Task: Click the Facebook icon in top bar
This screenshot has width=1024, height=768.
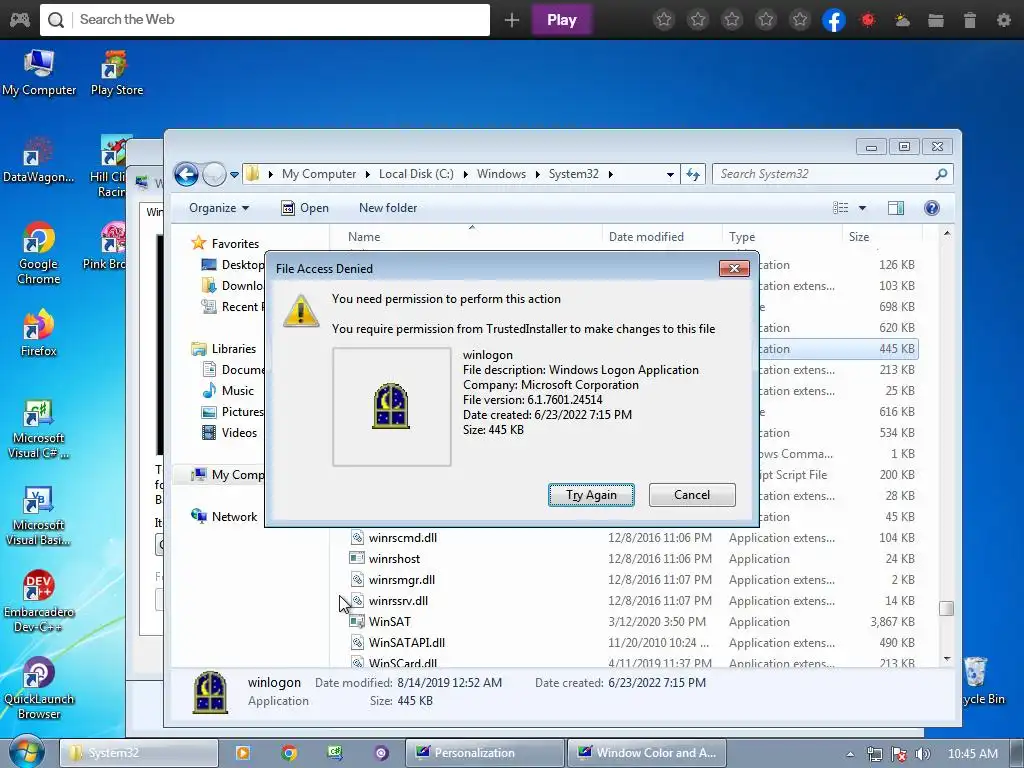Action: 834,20
